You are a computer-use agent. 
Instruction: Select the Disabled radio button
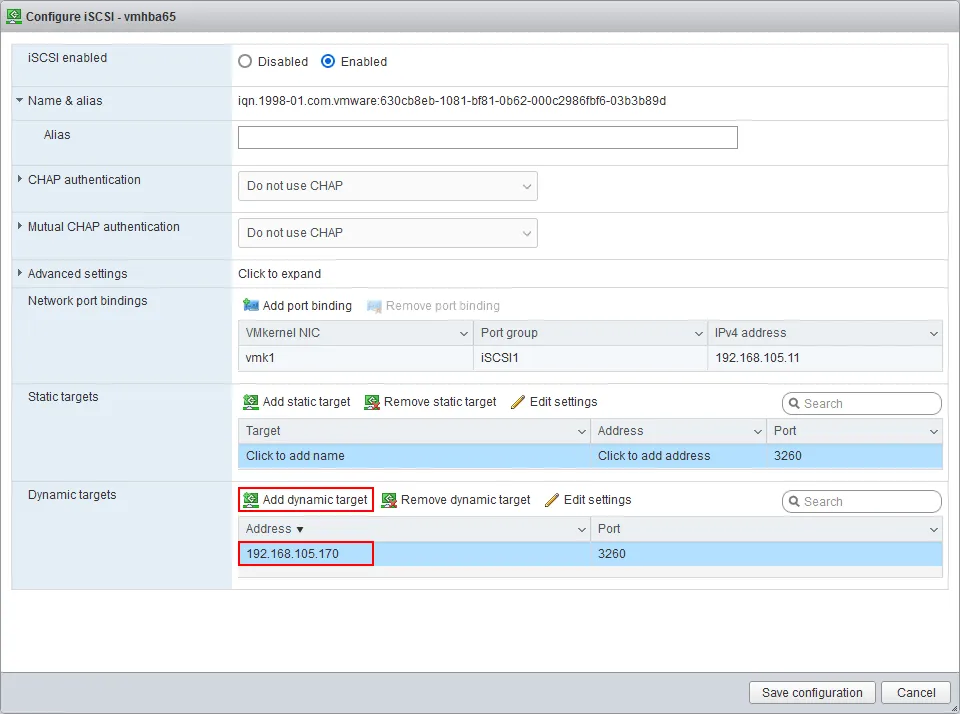coord(245,61)
